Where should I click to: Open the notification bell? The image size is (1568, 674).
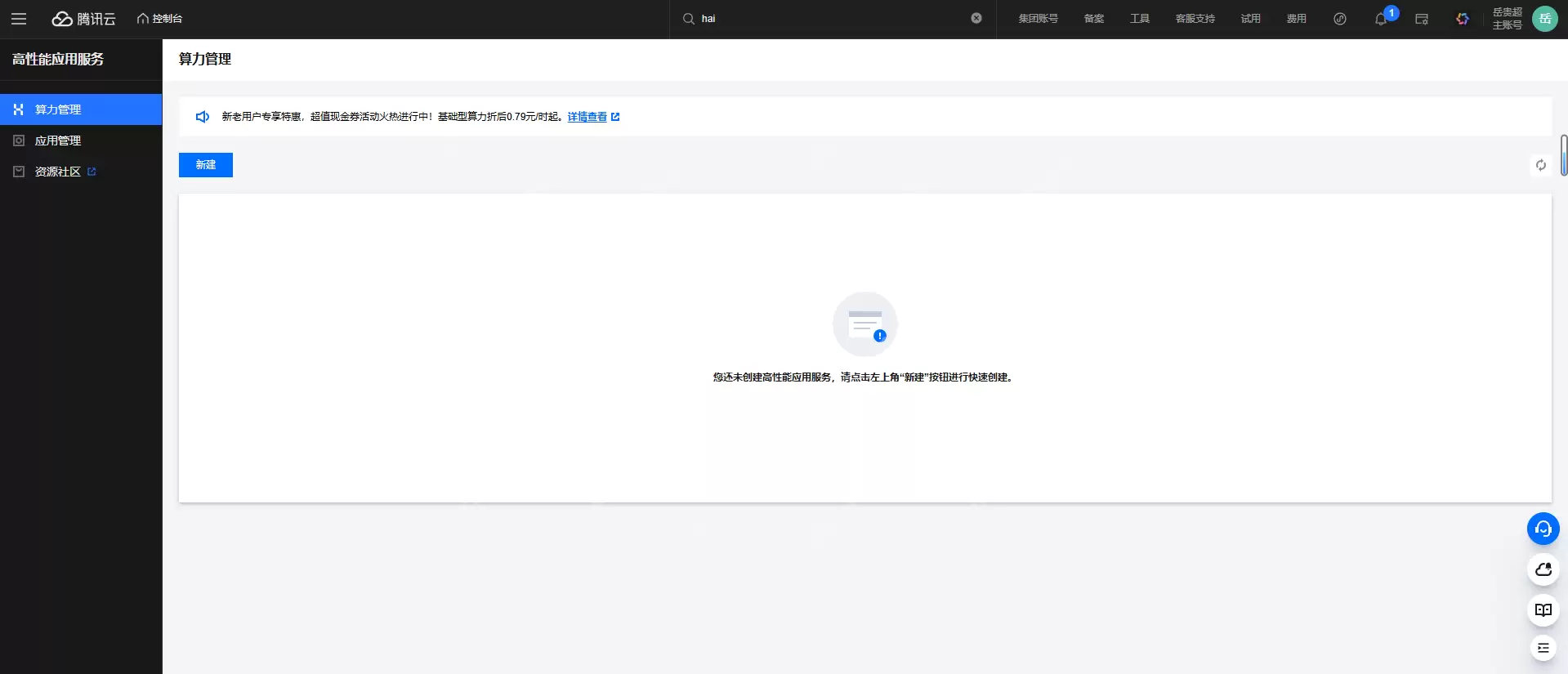coord(1381,19)
